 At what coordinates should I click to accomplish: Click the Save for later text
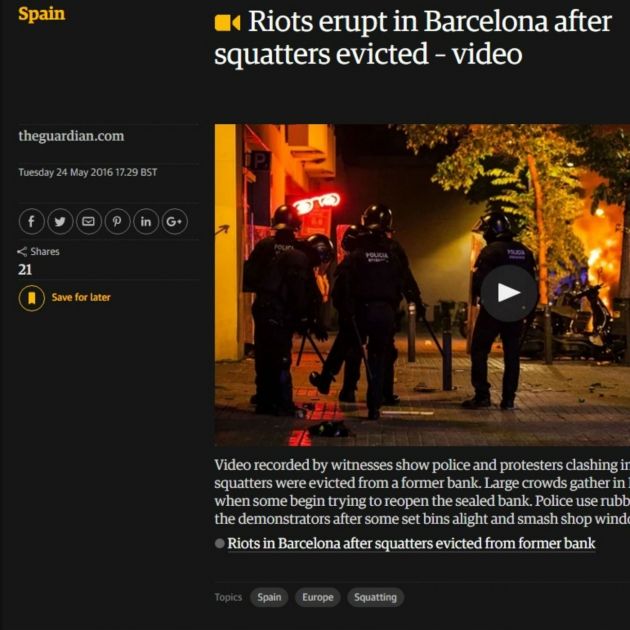pyautogui.click(x=81, y=297)
